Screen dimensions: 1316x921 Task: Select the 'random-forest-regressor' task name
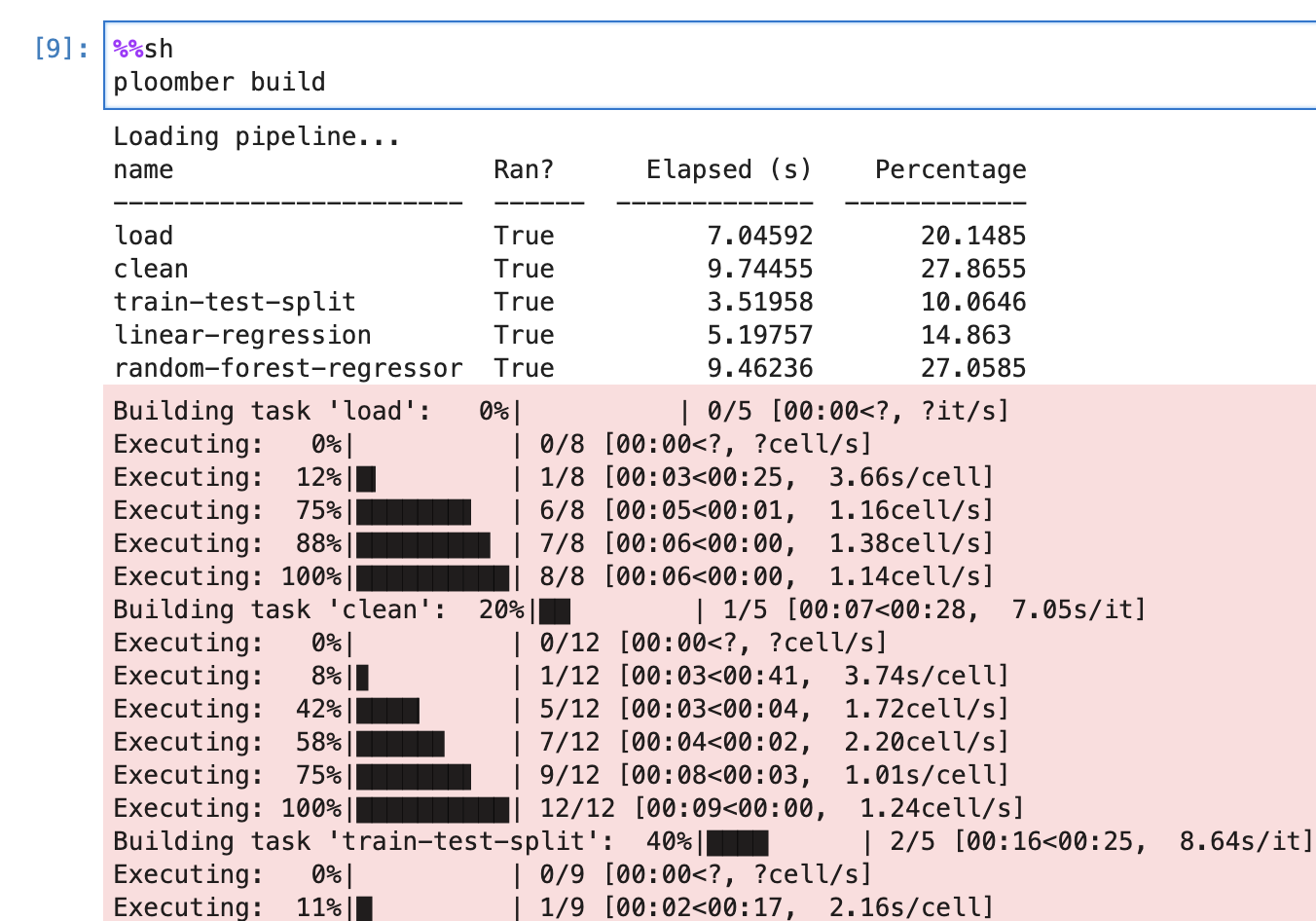[x=288, y=368]
